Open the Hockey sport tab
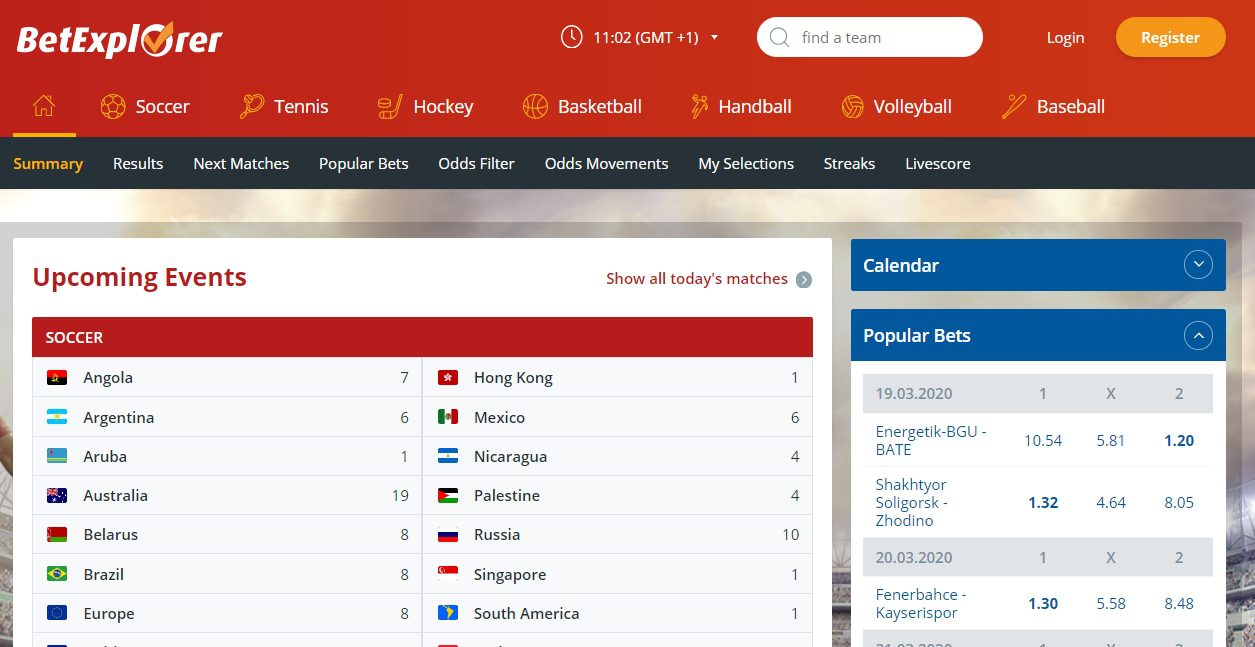 [425, 106]
